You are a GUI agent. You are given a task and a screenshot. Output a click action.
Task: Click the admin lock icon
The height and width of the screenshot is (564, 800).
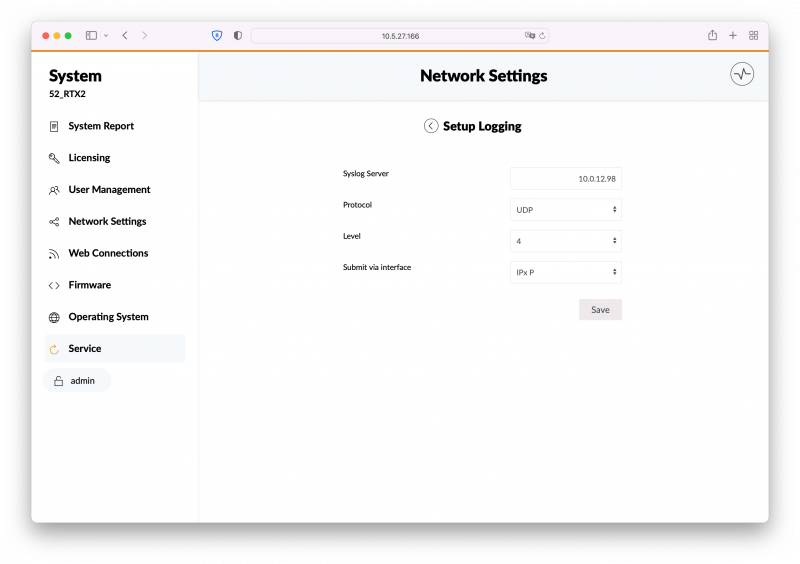click(x=59, y=381)
